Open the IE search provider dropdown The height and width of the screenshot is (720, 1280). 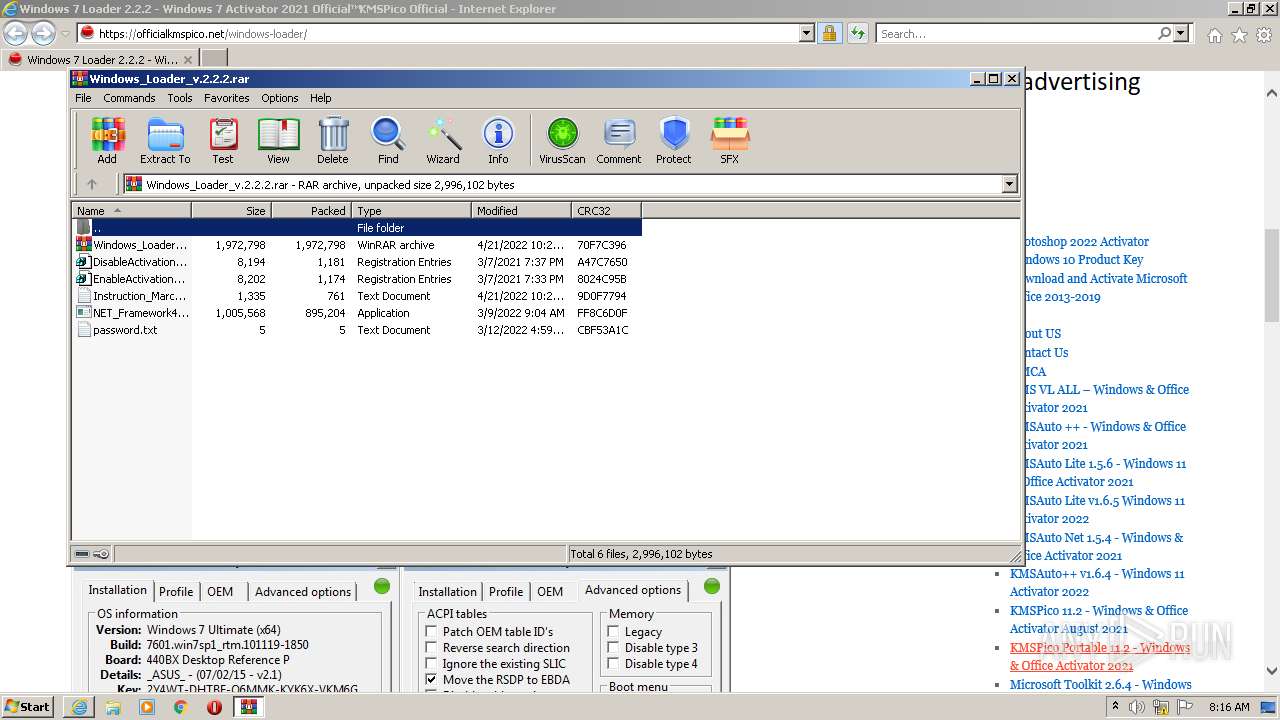click(x=1181, y=33)
